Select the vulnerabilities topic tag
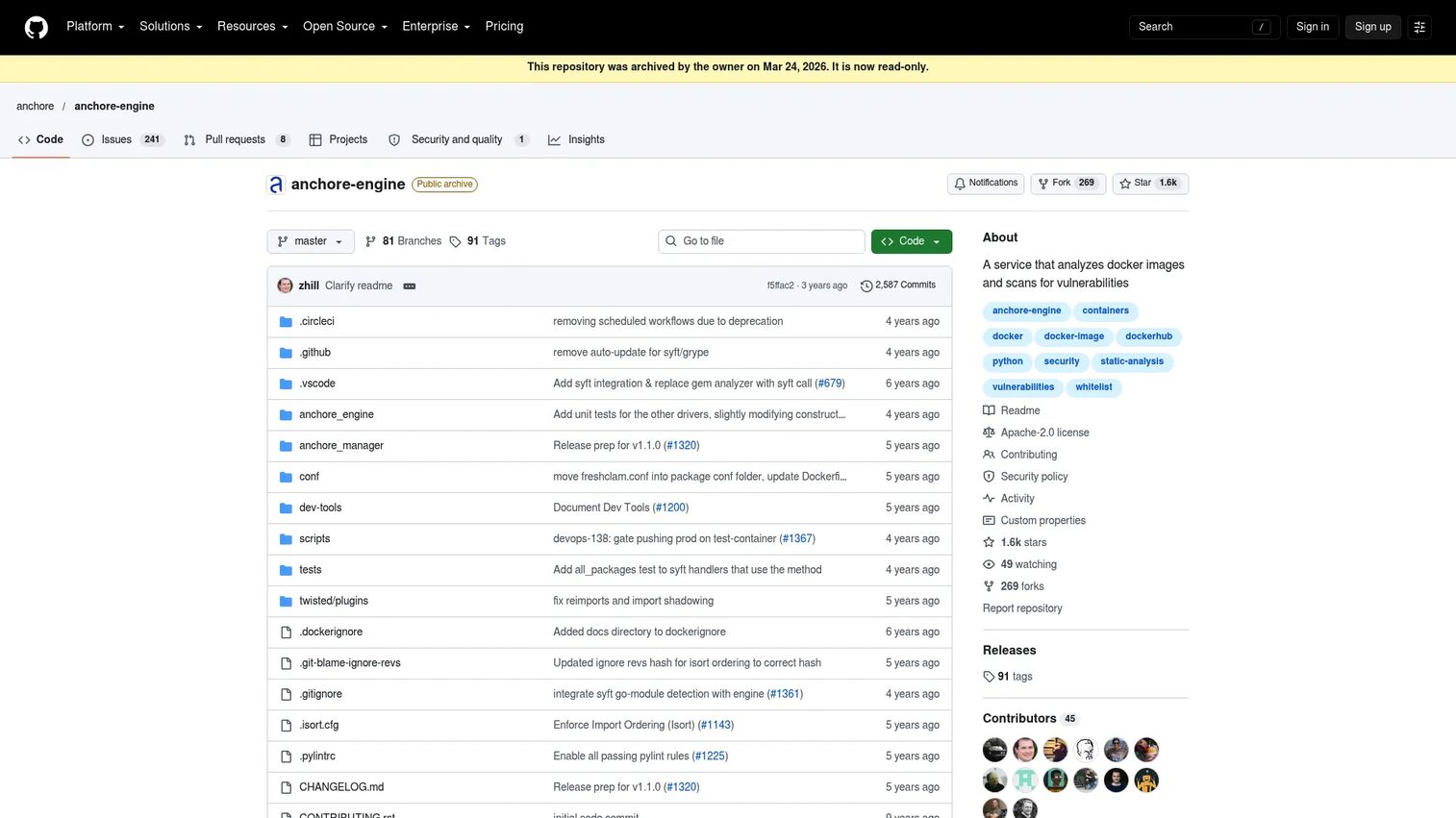This screenshot has height=818, width=1456. tap(1023, 387)
